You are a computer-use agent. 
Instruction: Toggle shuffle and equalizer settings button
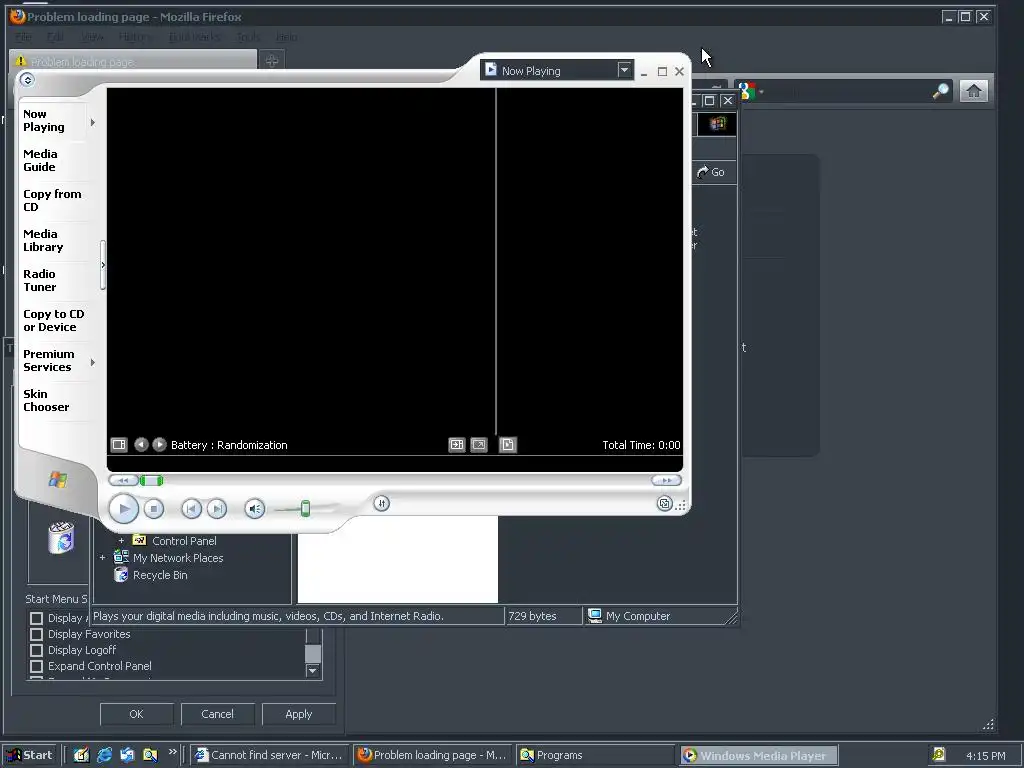(381, 504)
